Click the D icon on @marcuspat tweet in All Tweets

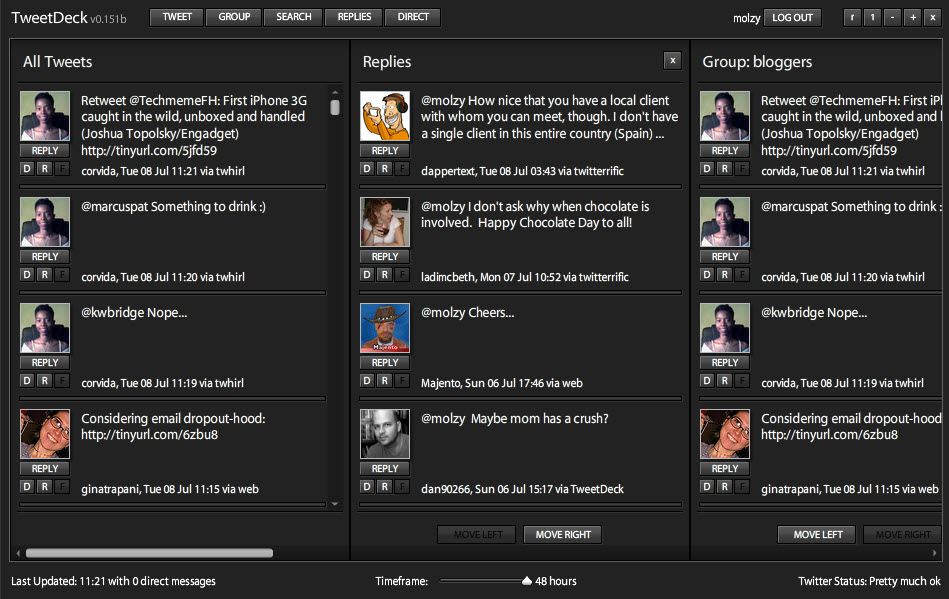click(27, 275)
